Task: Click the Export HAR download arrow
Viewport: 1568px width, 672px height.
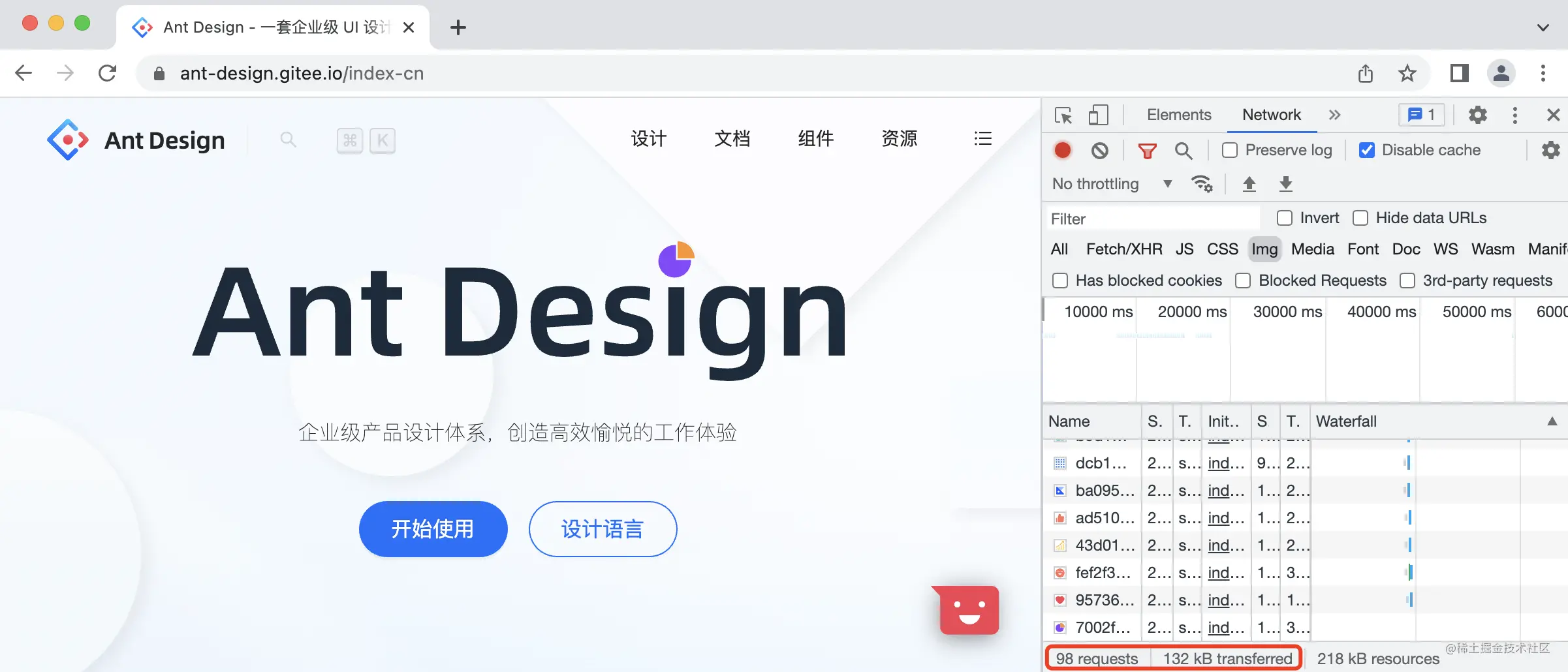Action: [1285, 184]
